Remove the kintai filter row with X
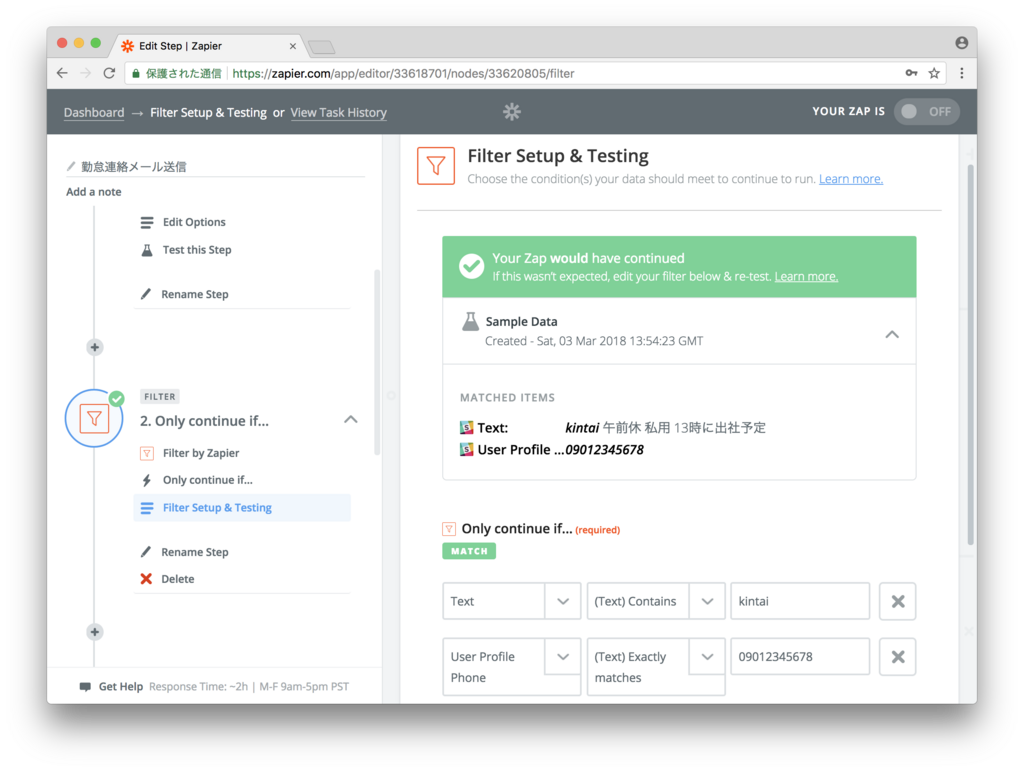 [898, 601]
